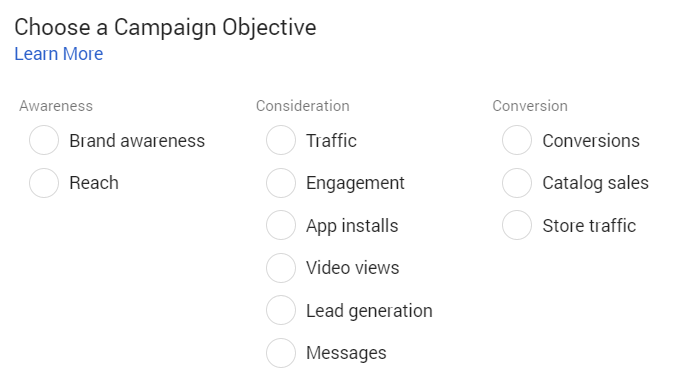Open the Learn More link
This screenshot has width=695, height=386.
click(x=59, y=54)
